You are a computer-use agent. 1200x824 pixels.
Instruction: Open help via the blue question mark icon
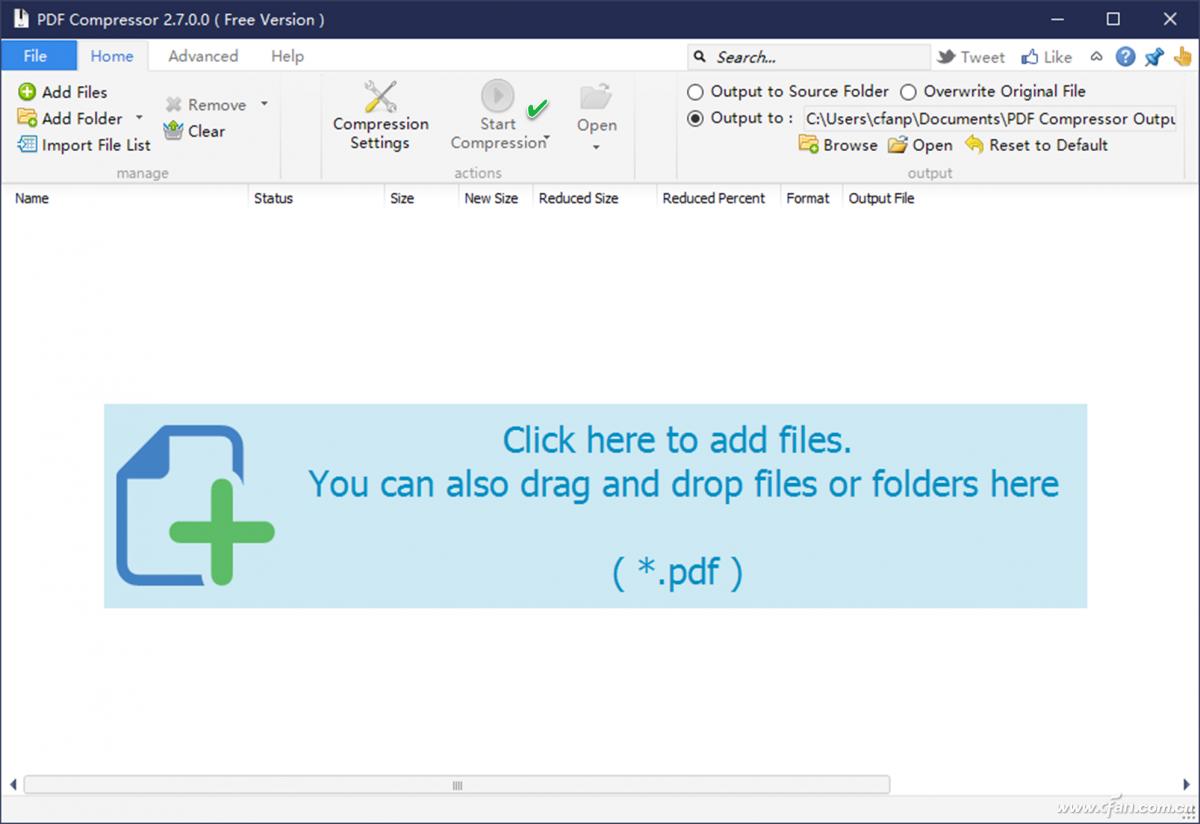1126,57
